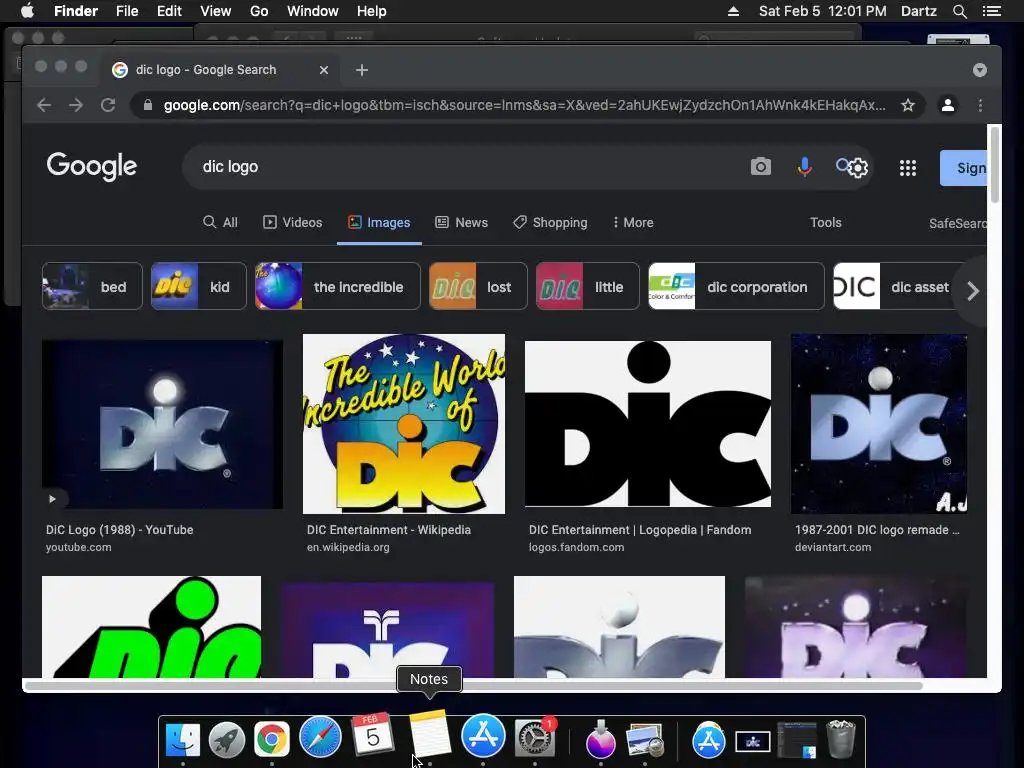The image size is (1024, 768).
Task: Open SafeSearch settings
Action: tap(957, 223)
